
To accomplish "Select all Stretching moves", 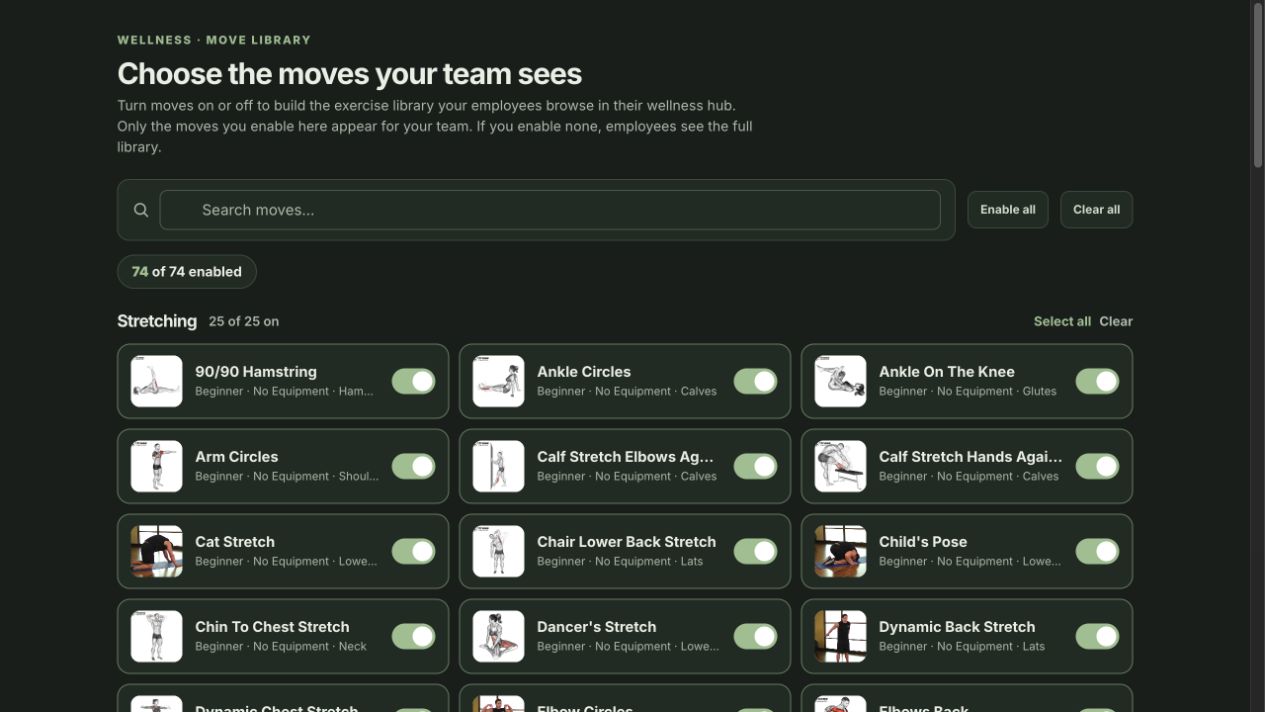I will [x=1062, y=321].
